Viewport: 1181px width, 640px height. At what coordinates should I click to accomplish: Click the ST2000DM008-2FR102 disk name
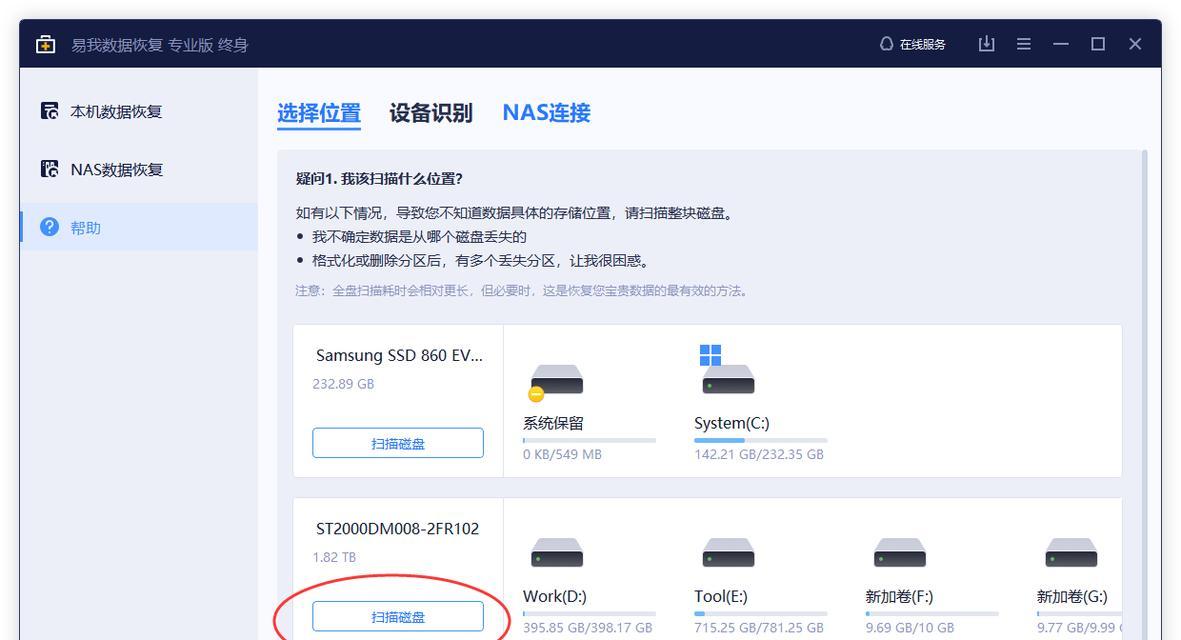pos(398,529)
